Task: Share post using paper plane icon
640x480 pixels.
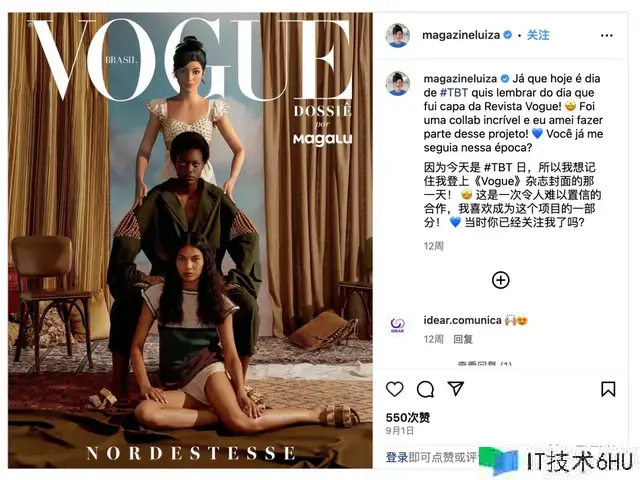Action: (x=456, y=389)
